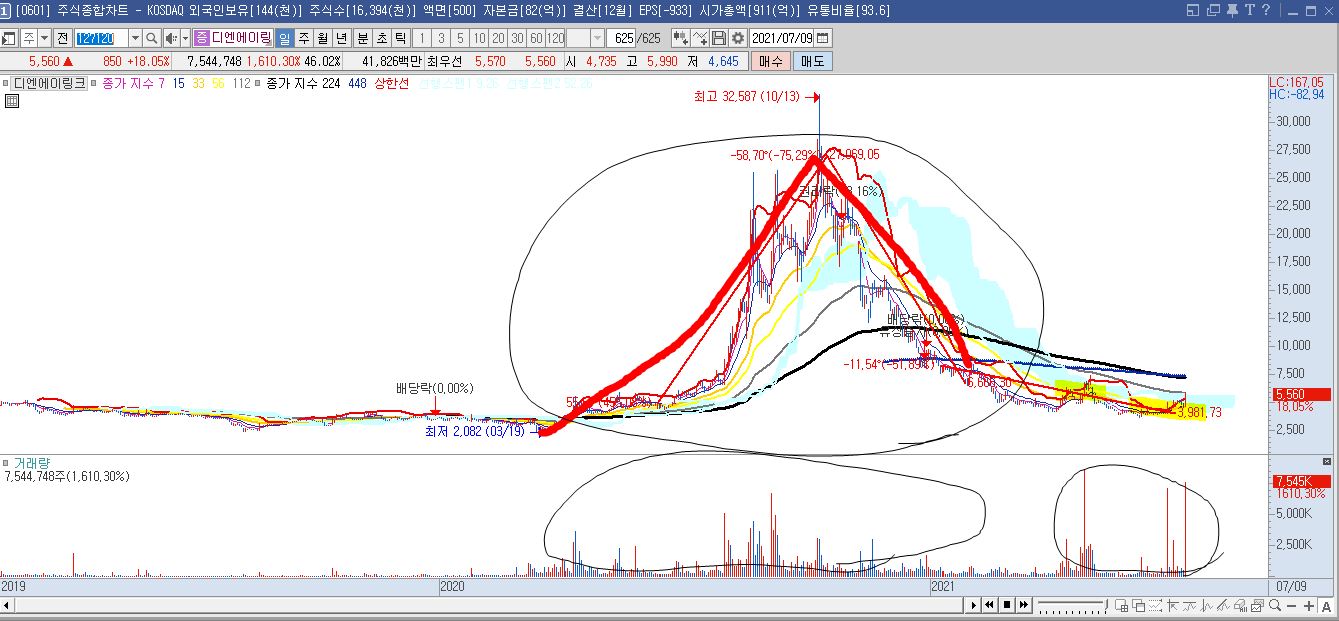The height and width of the screenshot is (621, 1339).
Task: Toggle the 증 badge before stock name
Action: click(200, 38)
